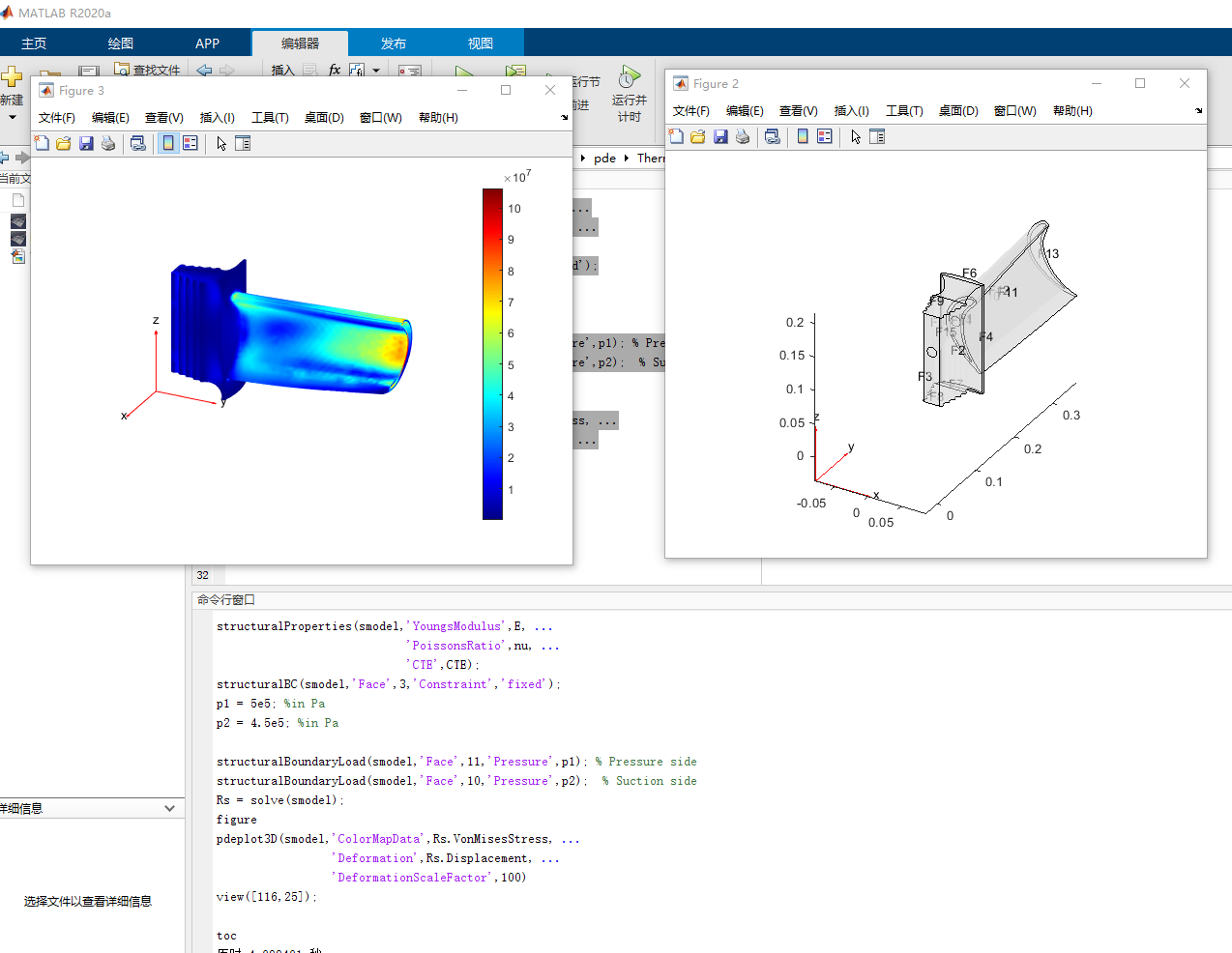This screenshot has width=1232, height=953.
Task: Open the insert function dropdown arrow
Action: pos(376,70)
